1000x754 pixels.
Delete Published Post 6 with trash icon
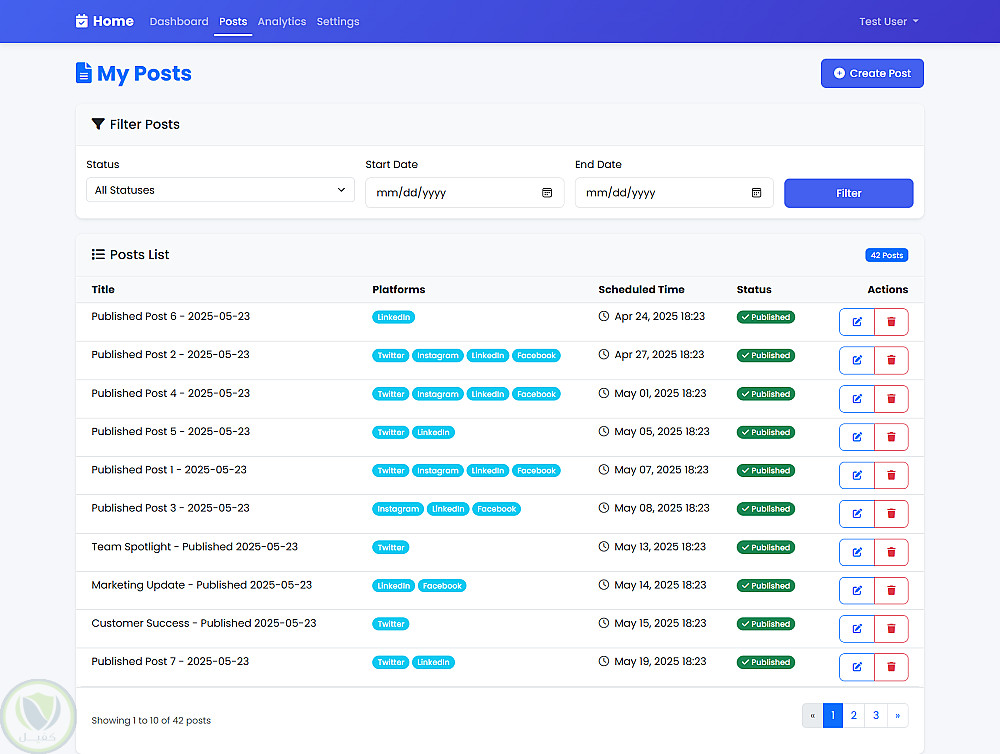891,322
